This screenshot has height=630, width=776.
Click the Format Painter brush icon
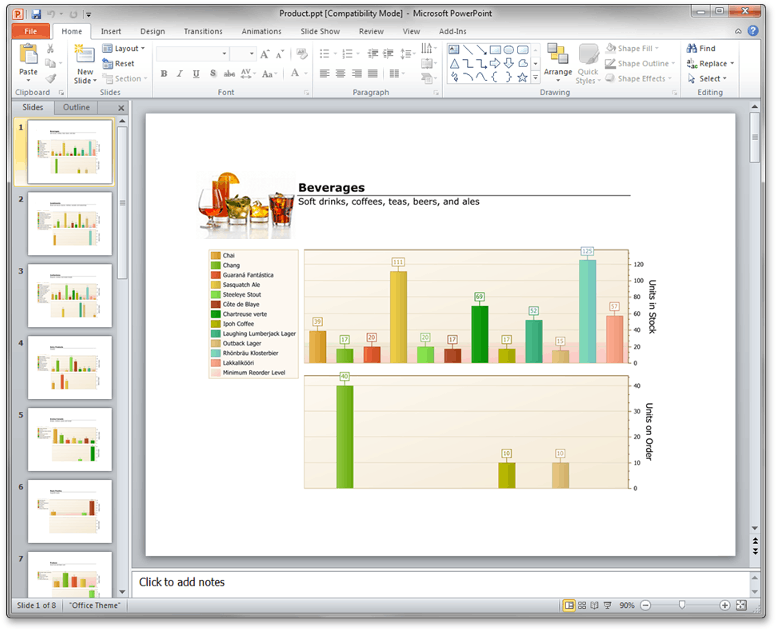[50, 78]
